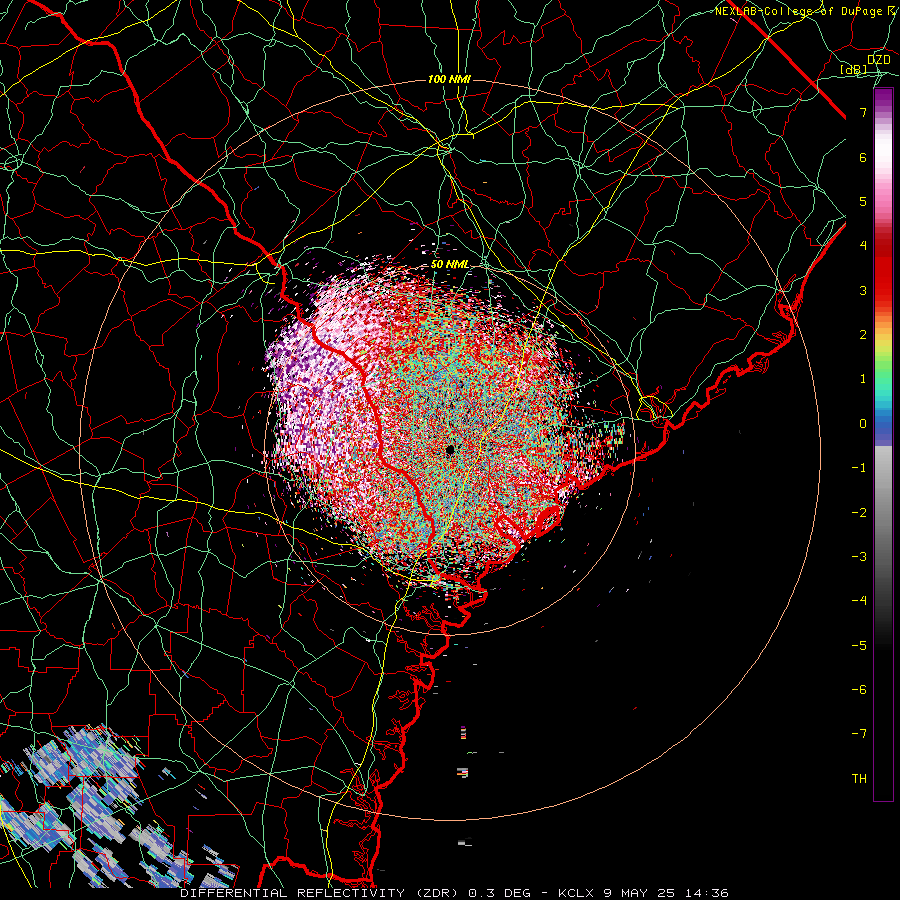Click the "[dB]" unit label above the color scale

tap(854, 69)
